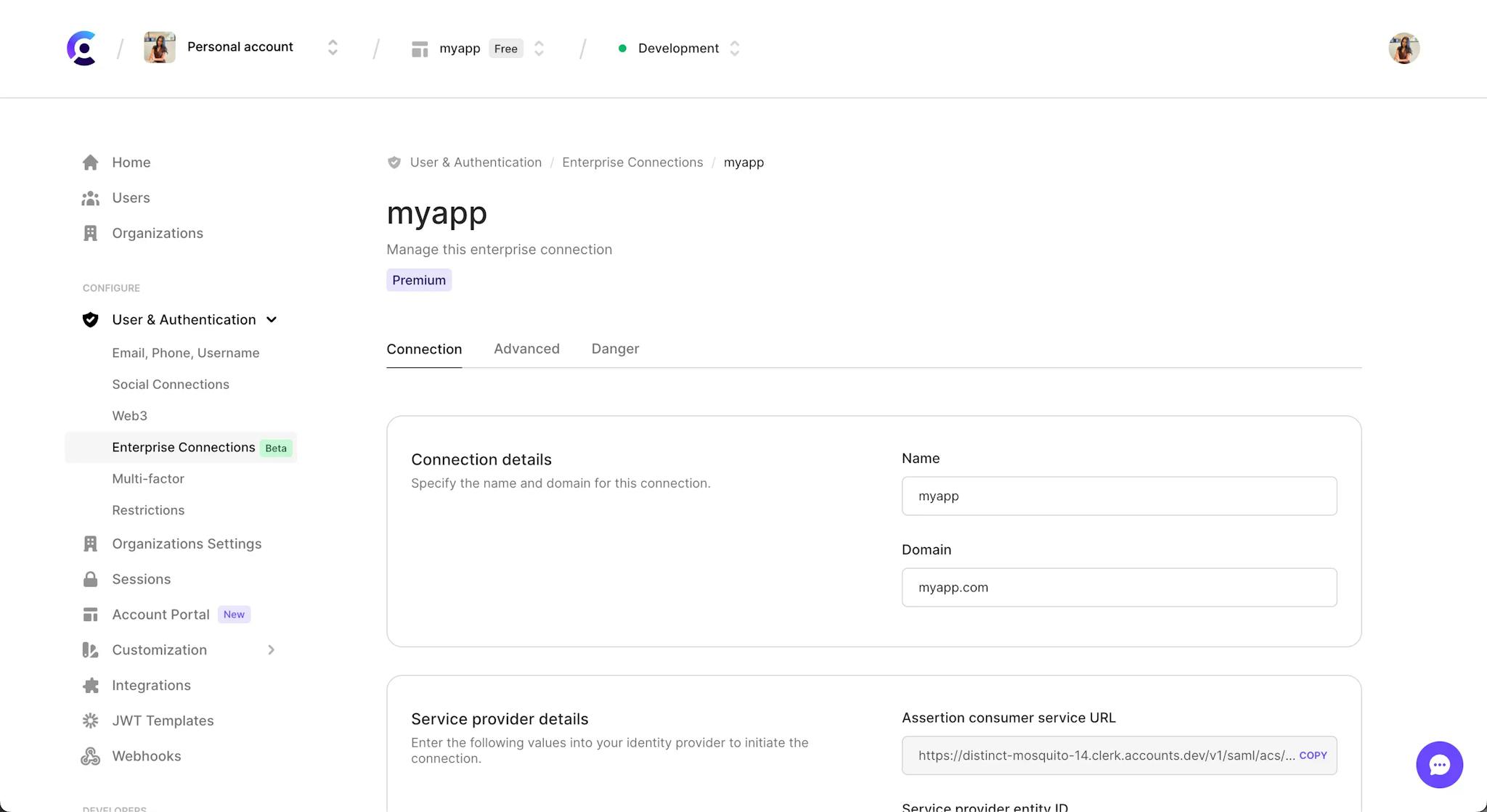This screenshot has width=1487, height=812.
Task: Click the Clerk logo icon top left
Action: 81,47
